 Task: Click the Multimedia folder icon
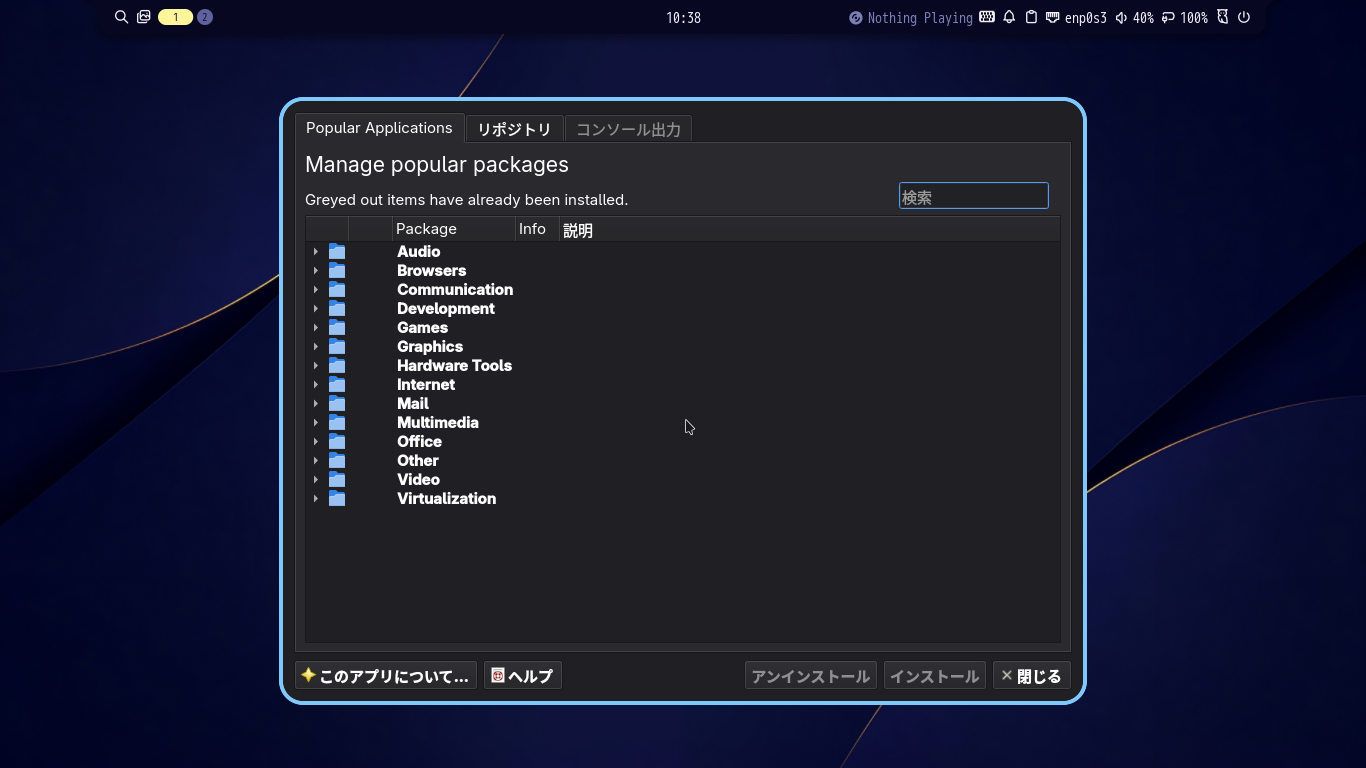coord(337,423)
